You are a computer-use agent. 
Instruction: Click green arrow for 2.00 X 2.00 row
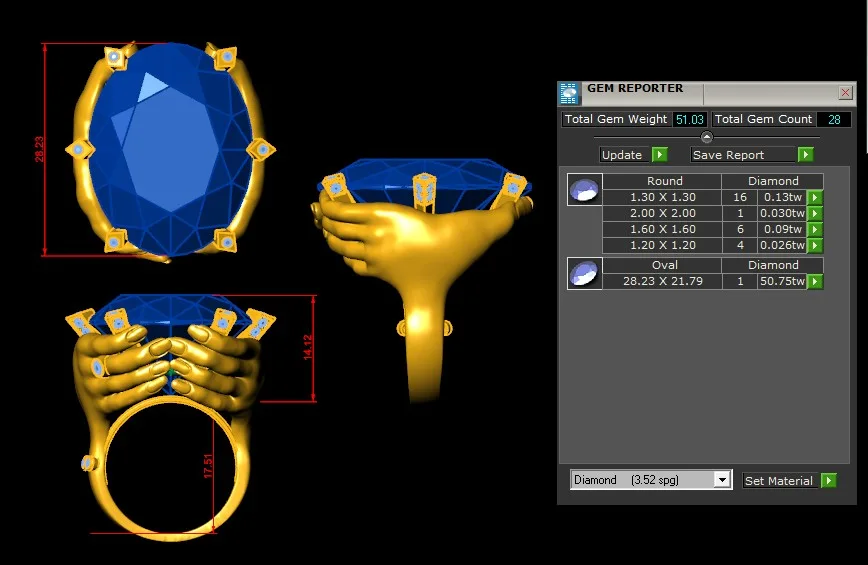pyautogui.click(x=815, y=214)
